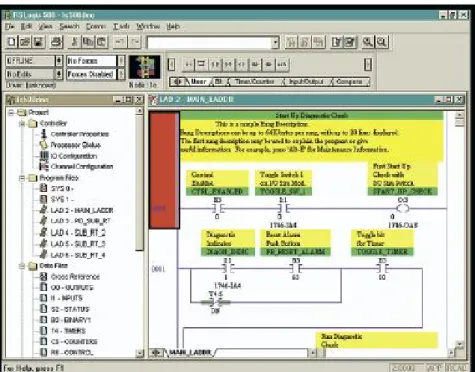
Task: Open the search combo box dropdown arrow
Action: tap(275, 43)
